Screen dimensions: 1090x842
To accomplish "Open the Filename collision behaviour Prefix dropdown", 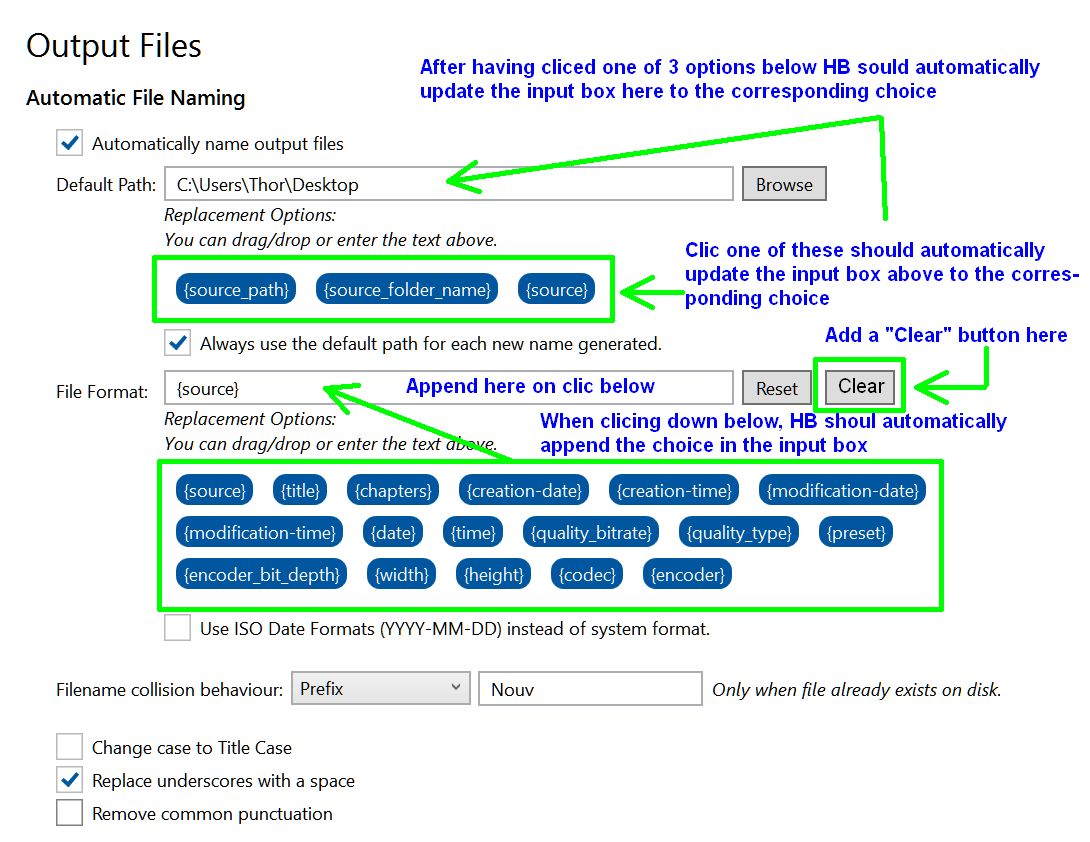I will [x=380, y=688].
